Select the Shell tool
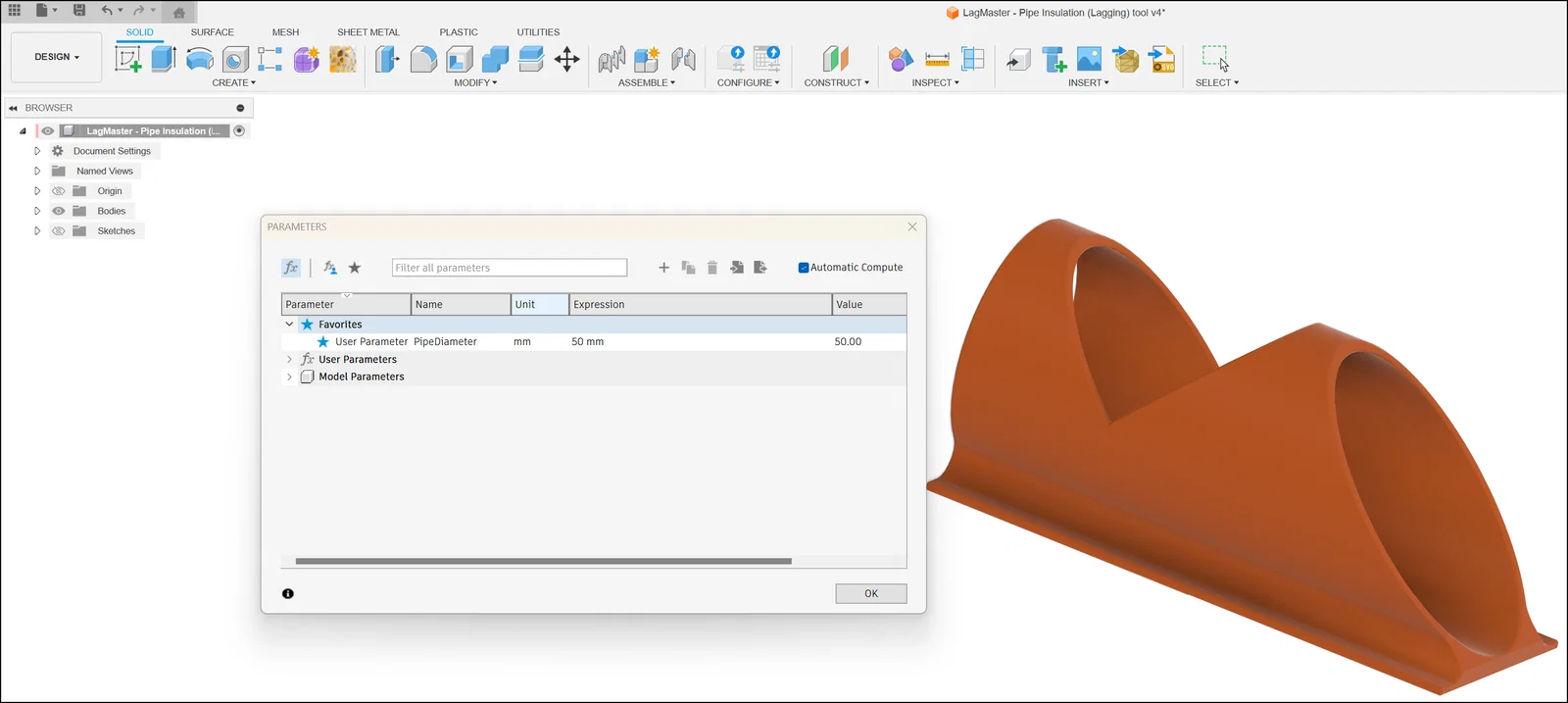This screenshot has width=1568, height=703. point(460,59)
